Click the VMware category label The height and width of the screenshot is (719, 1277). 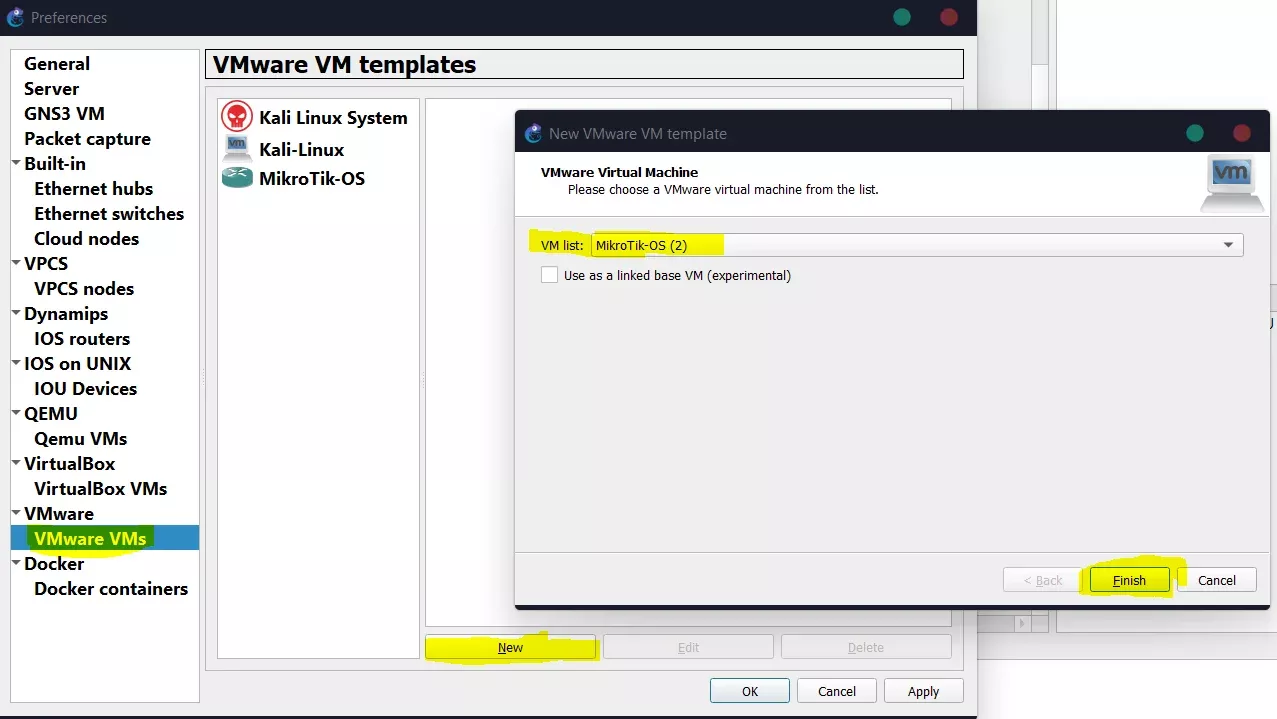tap(59, 514)
